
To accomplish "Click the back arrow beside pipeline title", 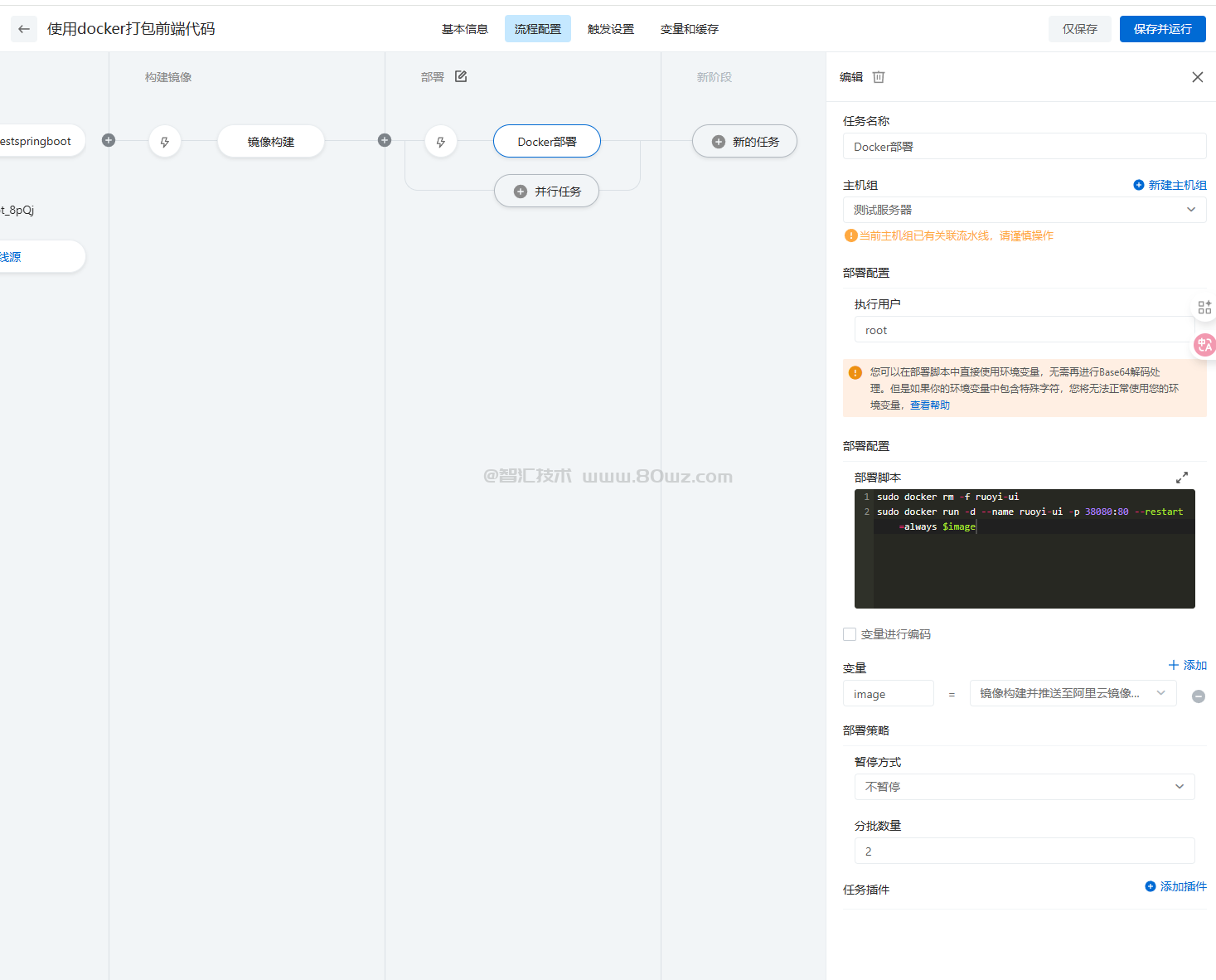I will click(24, 29).
